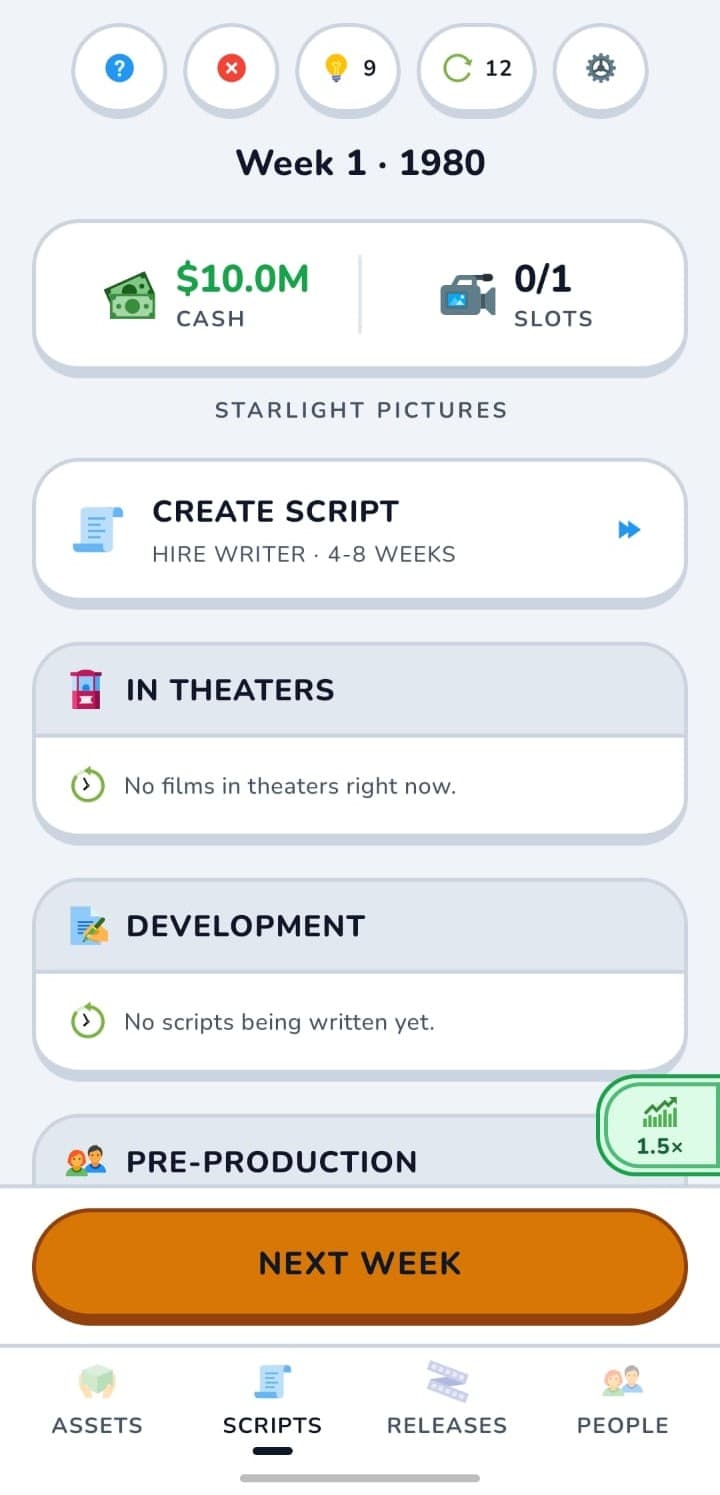Open the Create Script hire writer card
Screen dimensions: 720x1495
click(x=360, y=530)
